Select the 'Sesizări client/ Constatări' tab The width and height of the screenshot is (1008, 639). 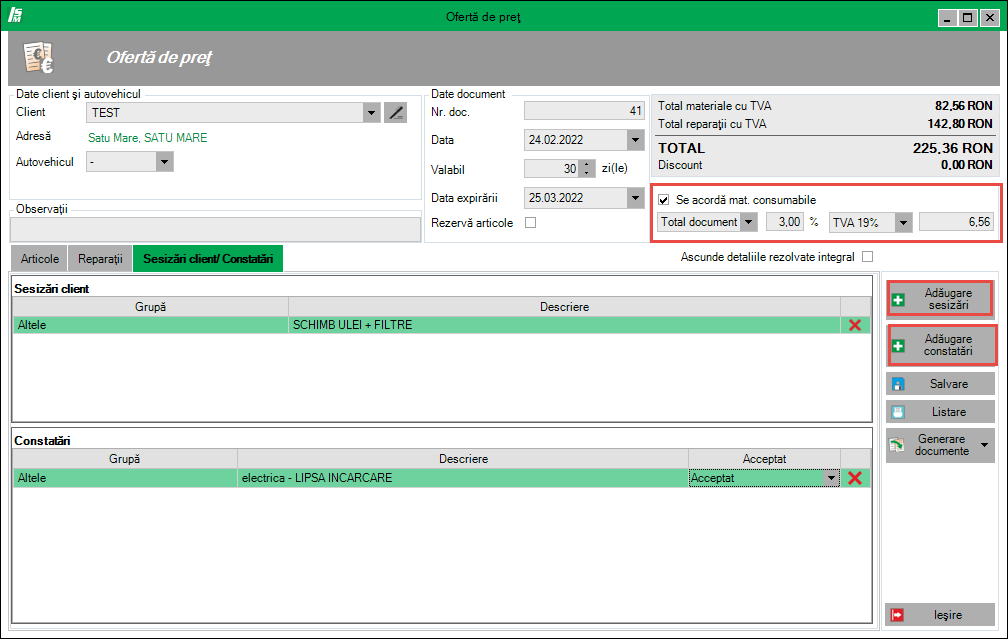point(208,258)
